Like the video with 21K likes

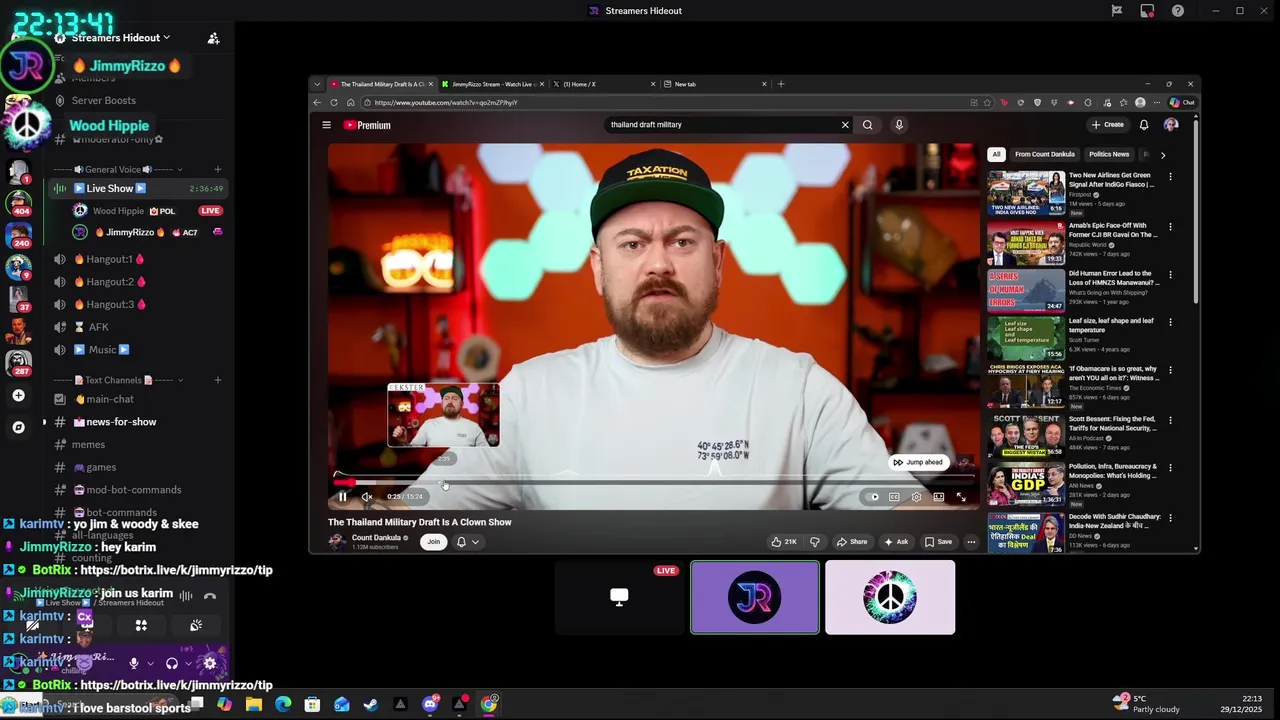click(784, 542)
